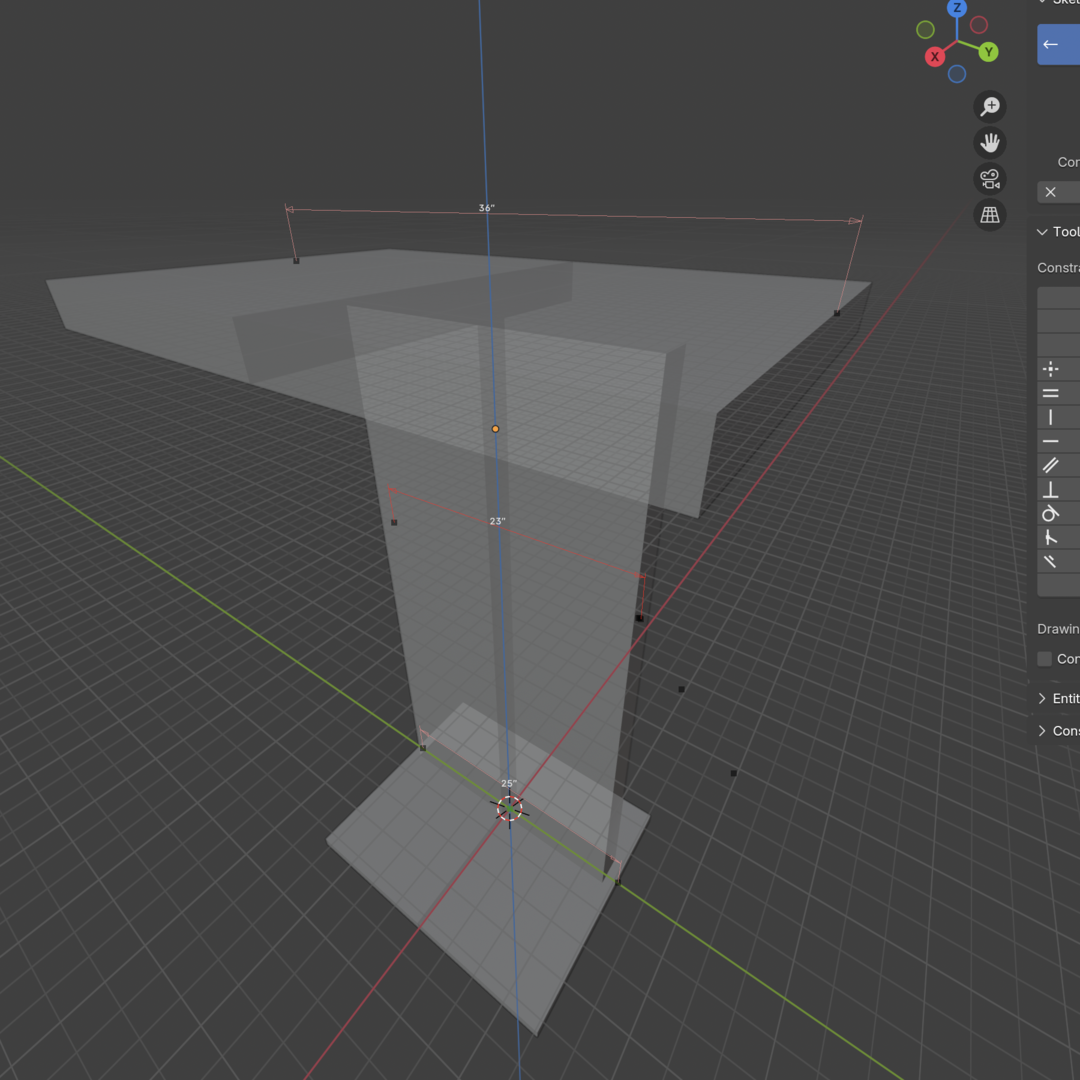Select the pan hand viewport icon
1080x1080 pixels.
pyautogui.click(x=989, y=143)
